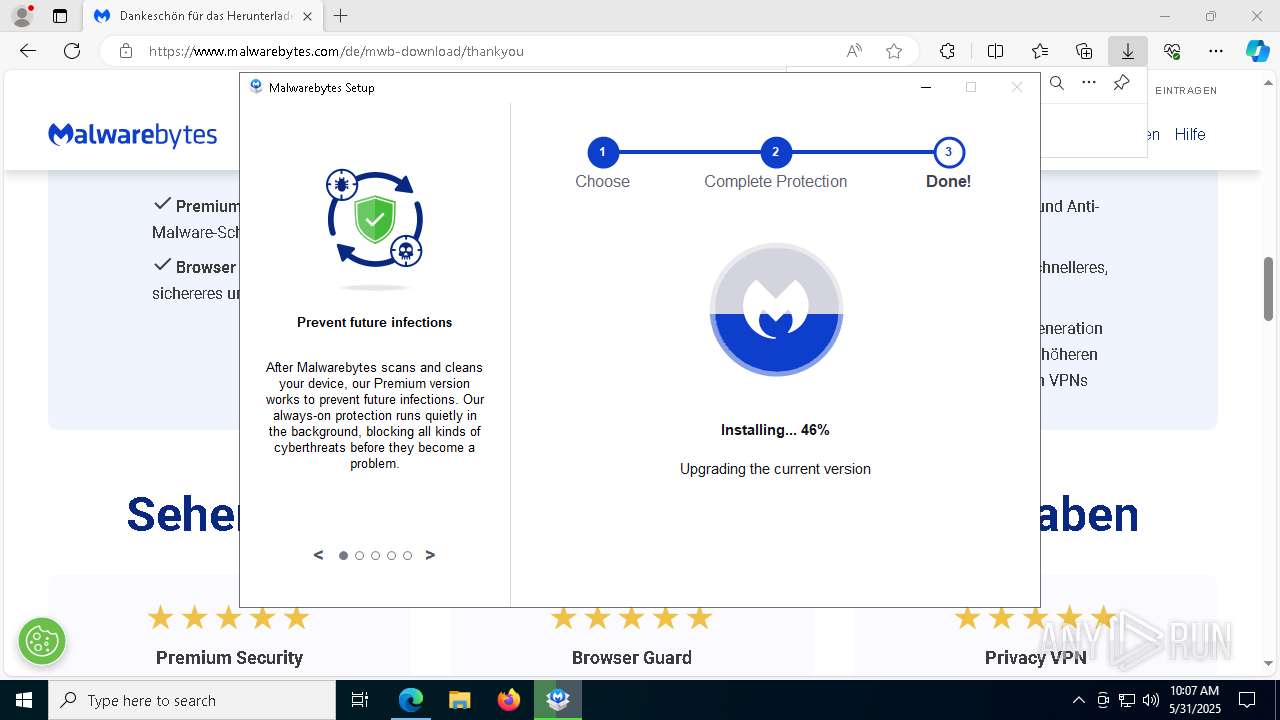The image size is (1280, 720).
Task: Click the Privacy VPN heading
Action: 1035,657
